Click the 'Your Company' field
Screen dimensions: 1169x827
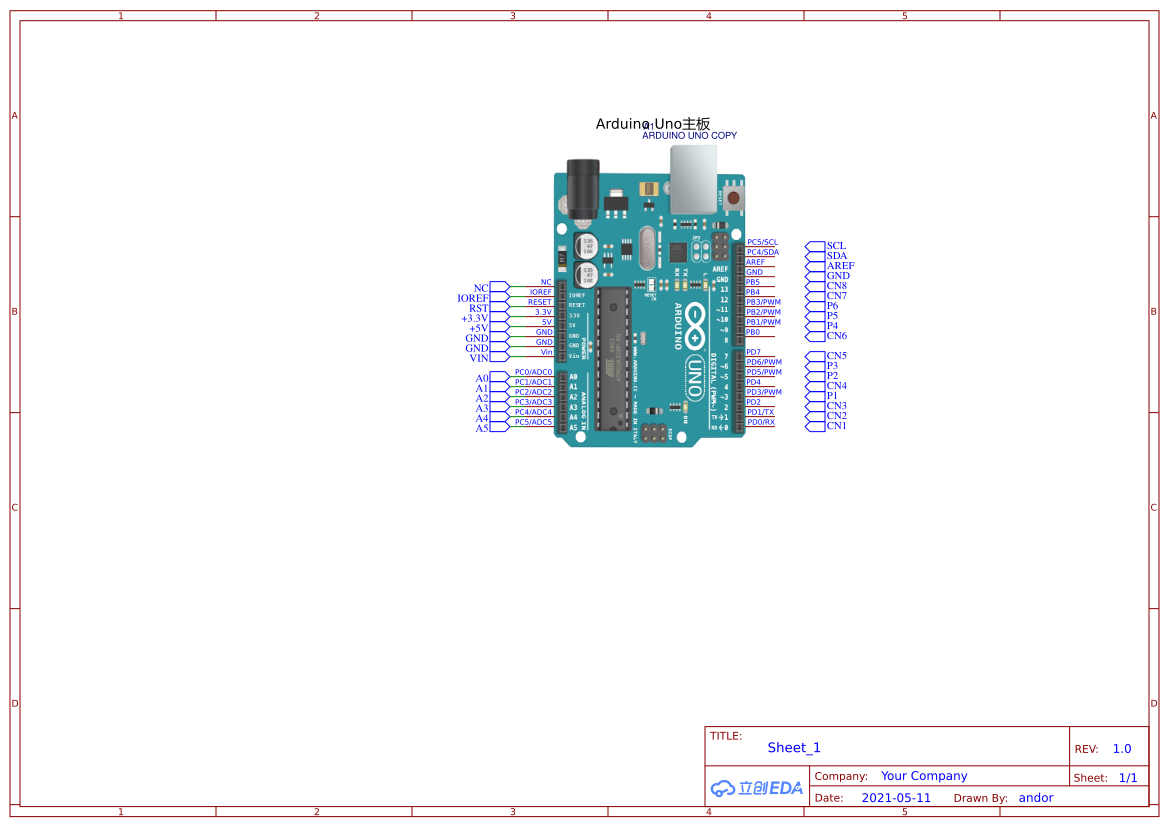coord(924,776)
